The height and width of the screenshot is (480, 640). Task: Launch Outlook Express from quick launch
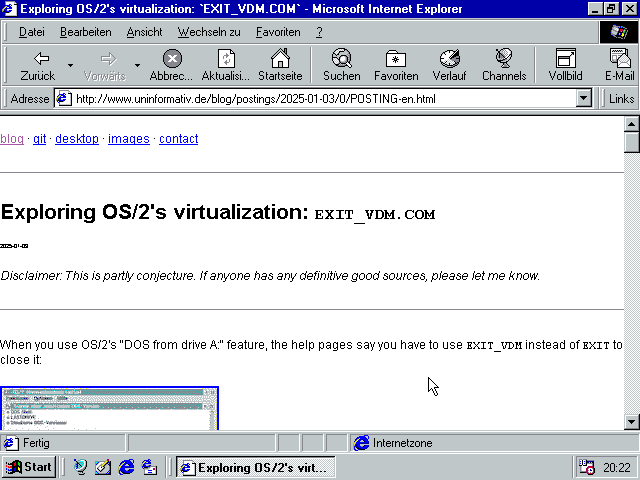[x=149, y=467]
